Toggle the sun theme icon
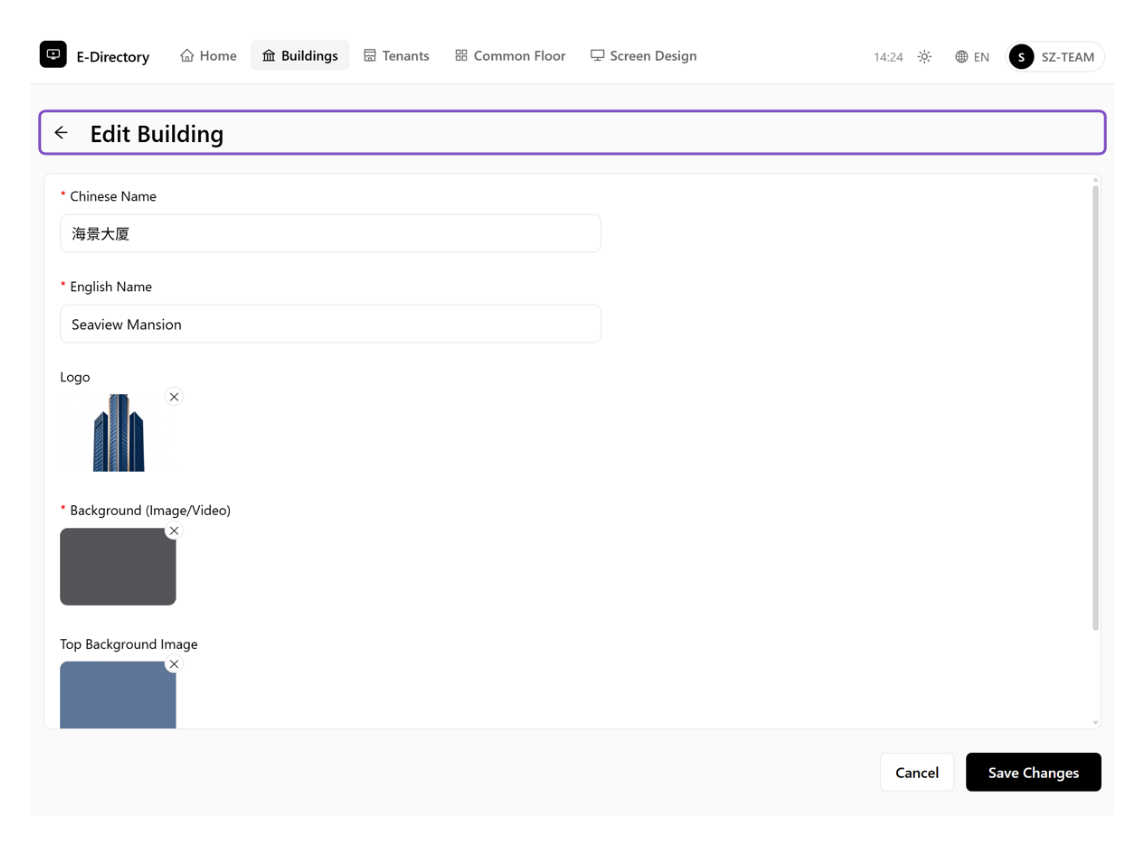The width and height of the screenshot is (1145, 846). pyautogui.click(x=924, y=57)
